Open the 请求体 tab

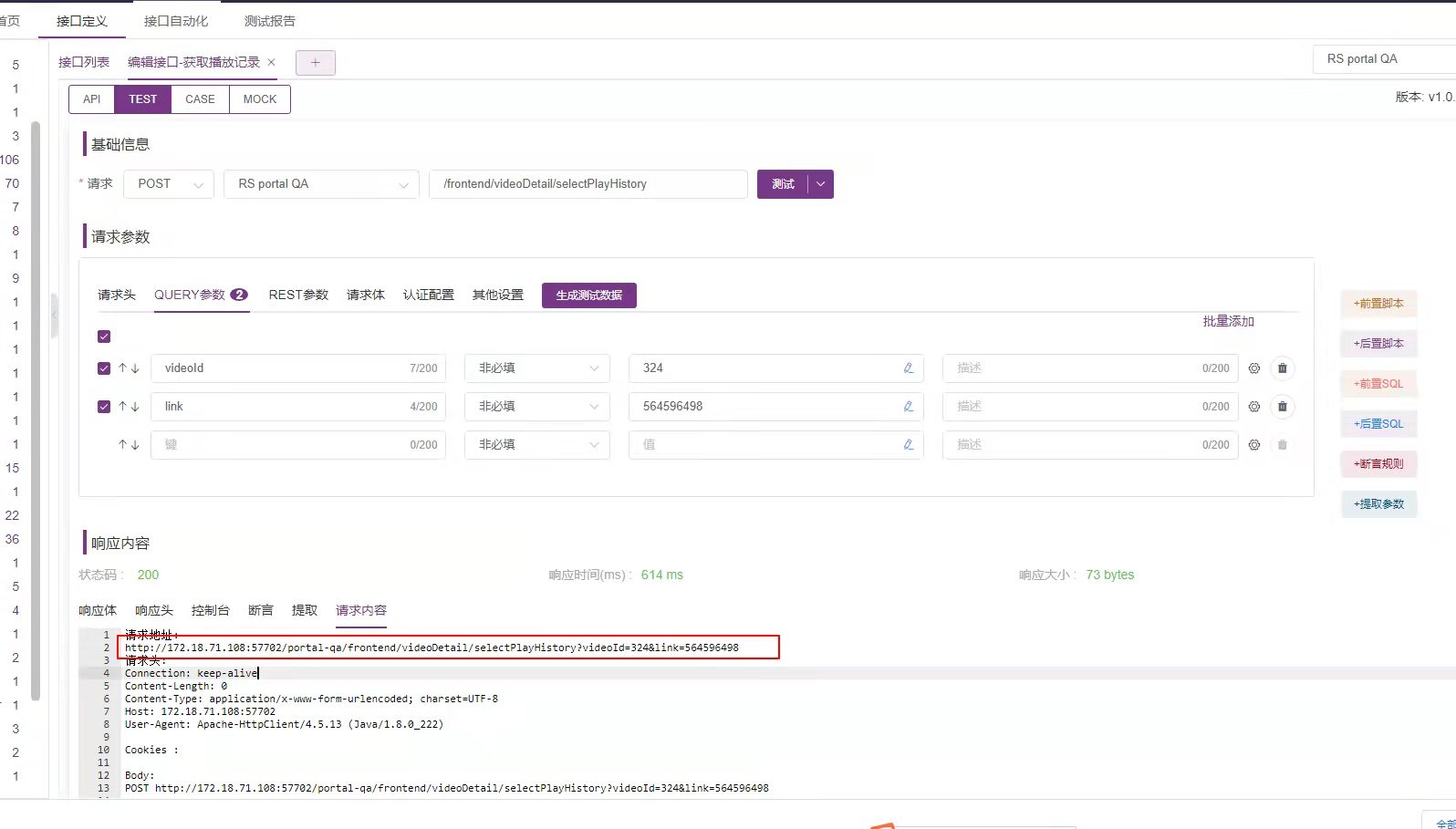point(366,295)
